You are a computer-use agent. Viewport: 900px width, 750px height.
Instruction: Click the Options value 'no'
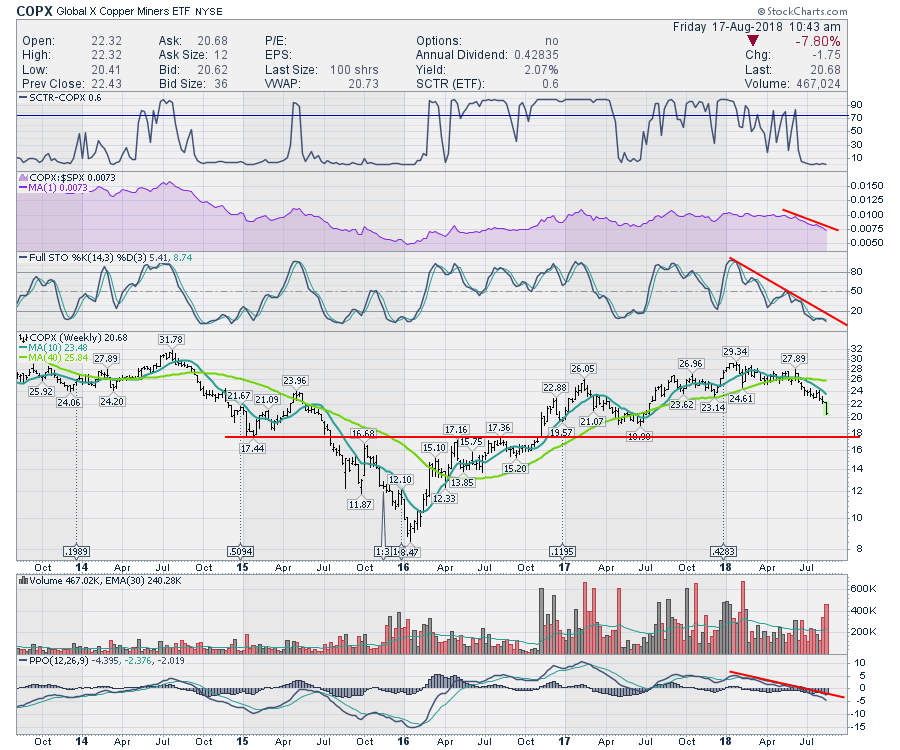click(552, 41)
